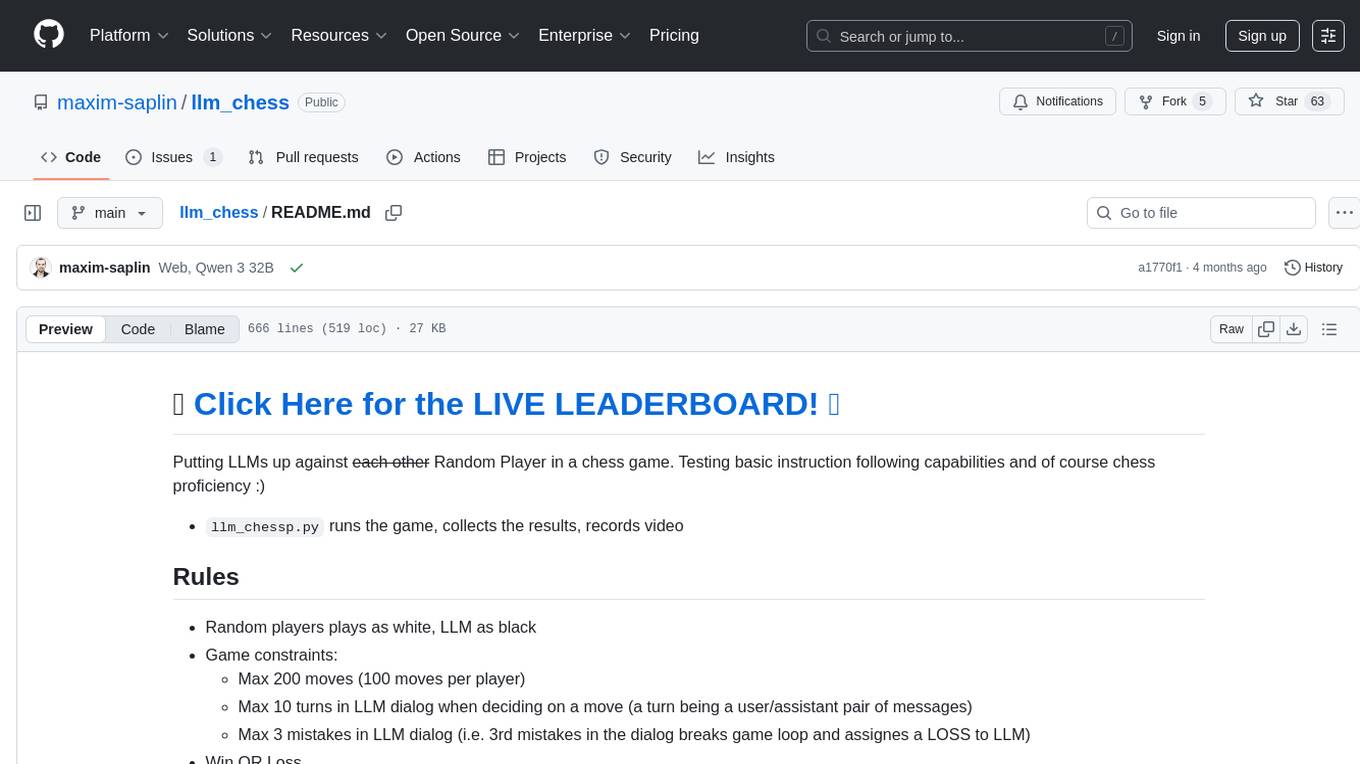Select the Code view

[x=138, y=329]
